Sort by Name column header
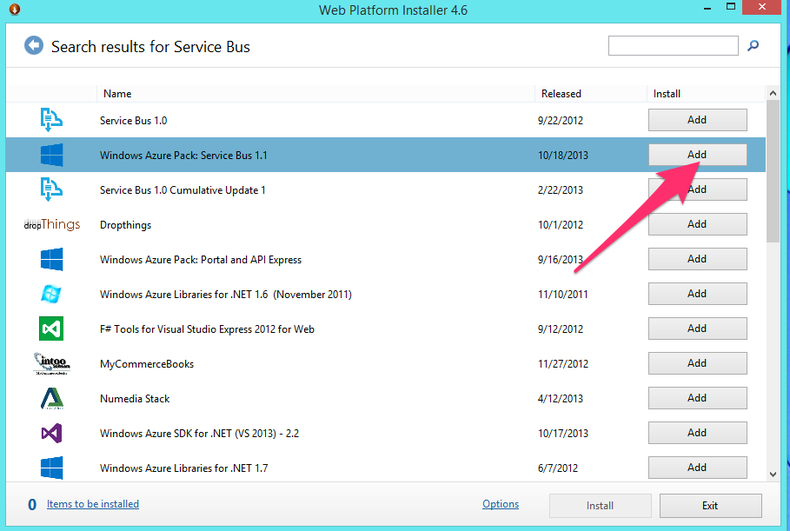Screen dimensions: 790x531 [x=315, y=94]
